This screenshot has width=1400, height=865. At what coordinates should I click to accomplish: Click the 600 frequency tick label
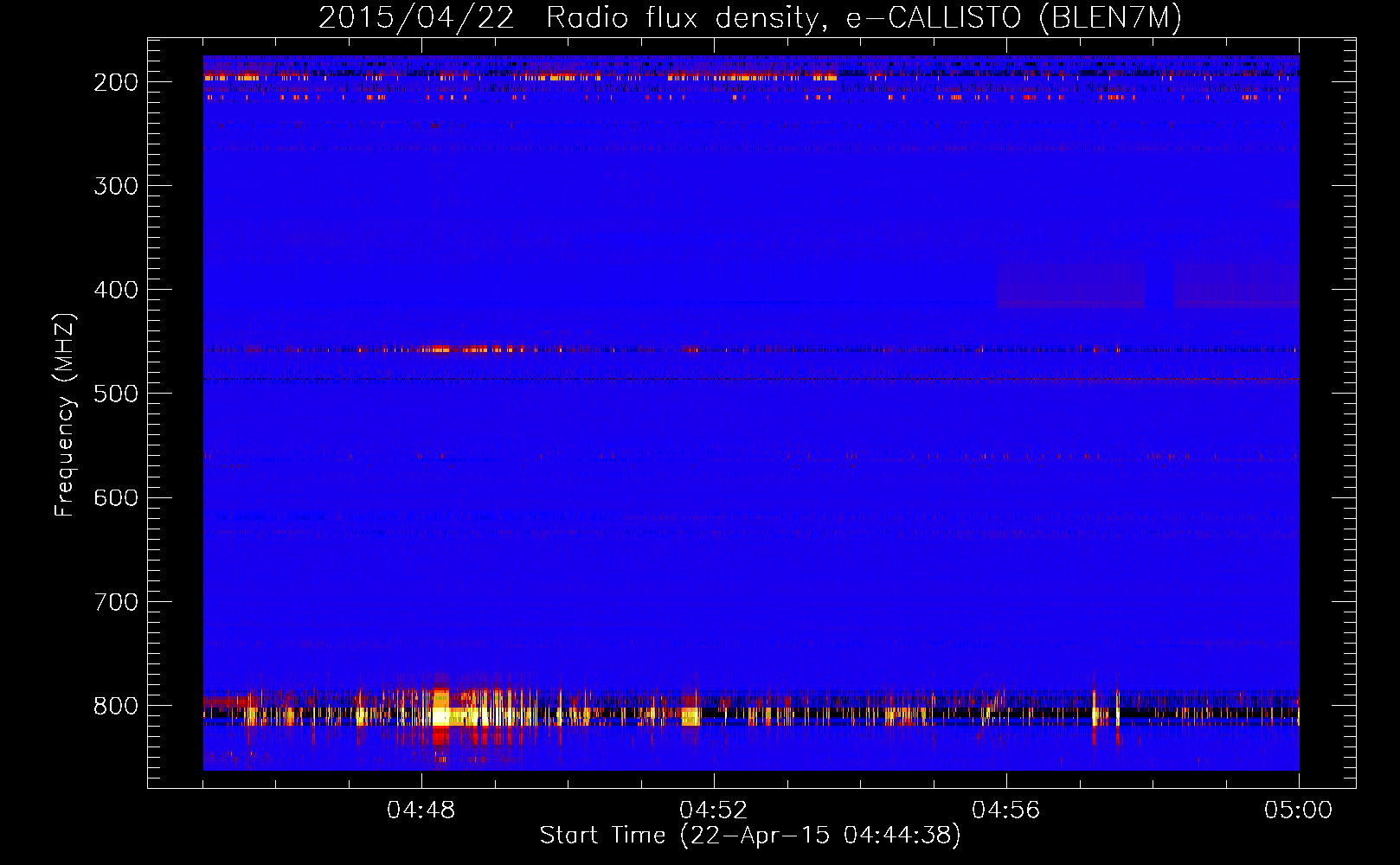pyautogui.click(x=116, y=497)
